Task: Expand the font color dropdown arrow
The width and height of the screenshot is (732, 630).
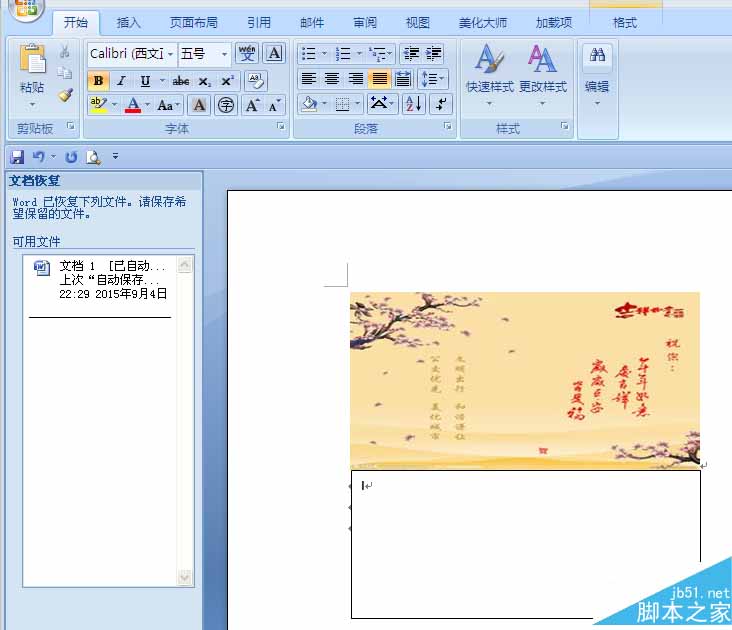Action: (x=148, y=105)
